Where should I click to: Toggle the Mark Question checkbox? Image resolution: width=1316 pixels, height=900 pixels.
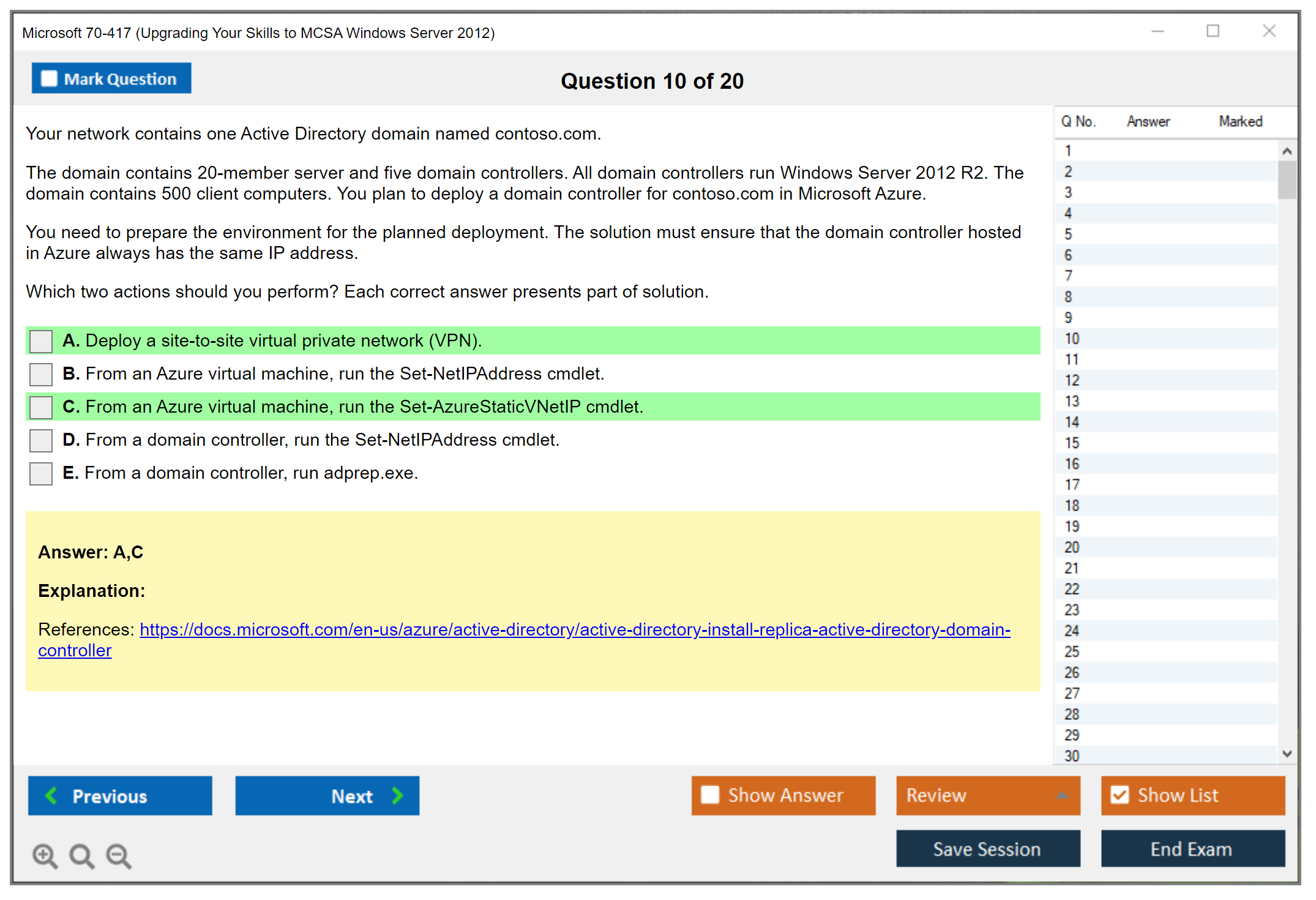(49, 78)
